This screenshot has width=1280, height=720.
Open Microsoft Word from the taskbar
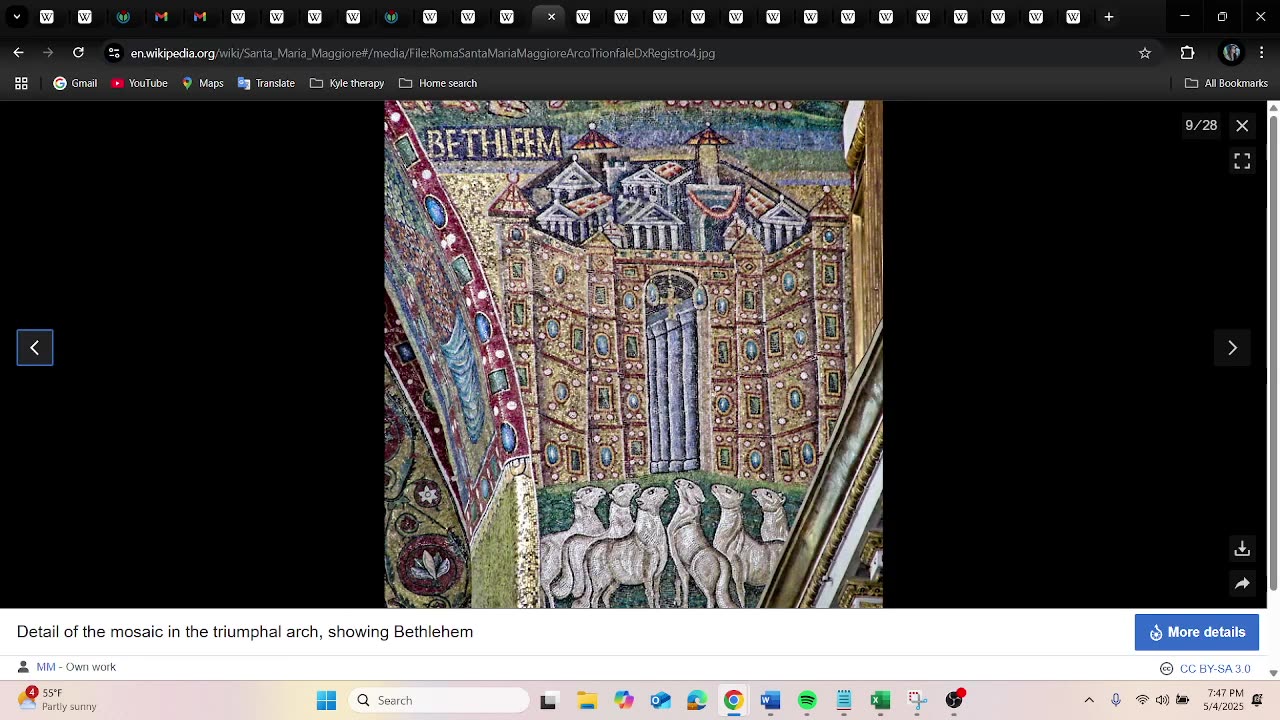point(770,700)
